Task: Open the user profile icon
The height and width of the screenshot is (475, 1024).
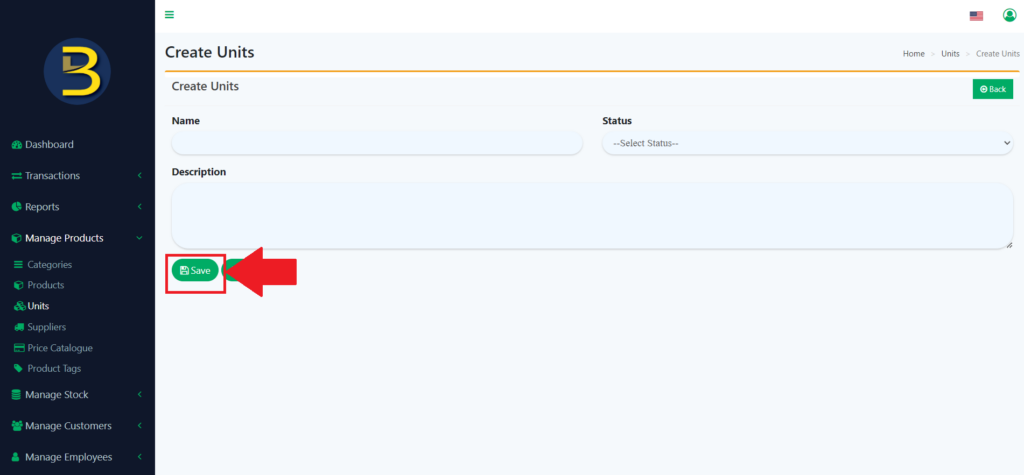Action: point(1008,15)
